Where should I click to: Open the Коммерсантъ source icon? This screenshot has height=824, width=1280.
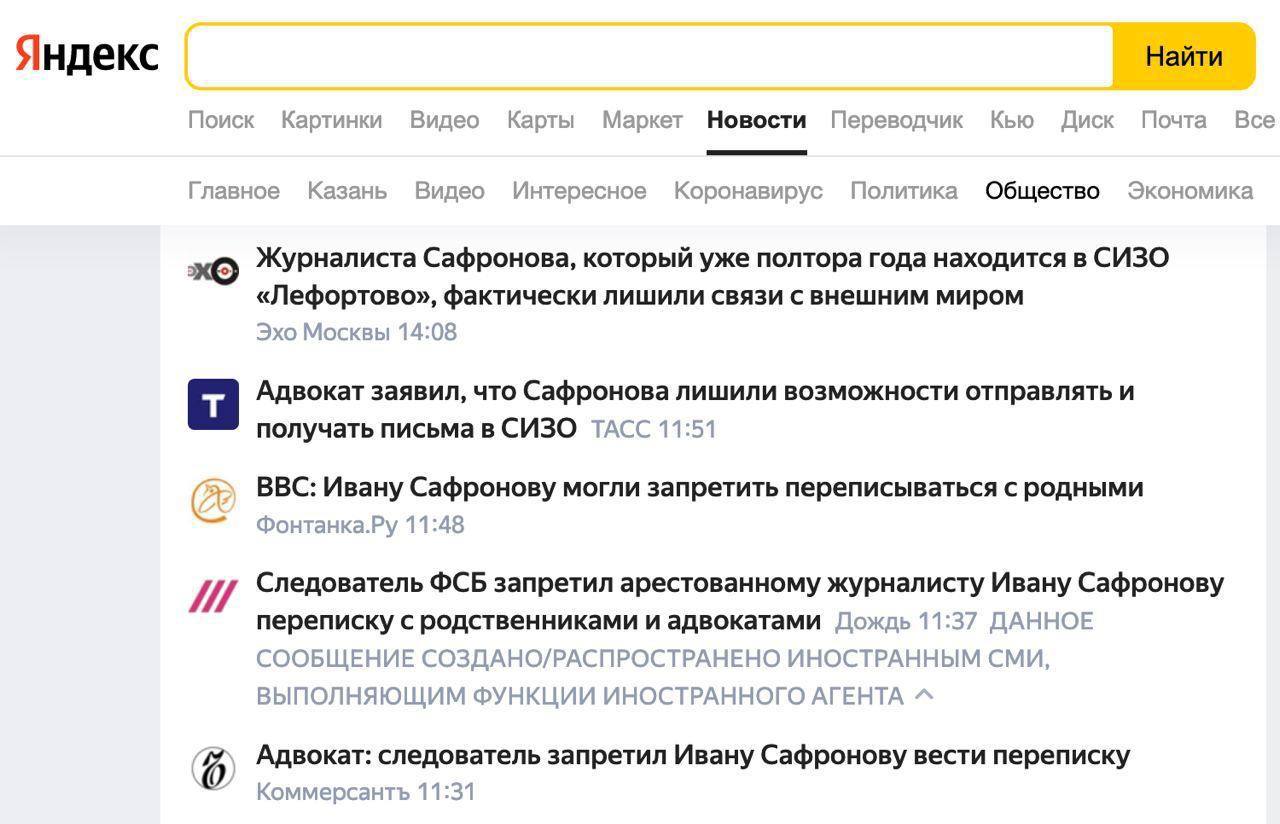click(213, 768)
